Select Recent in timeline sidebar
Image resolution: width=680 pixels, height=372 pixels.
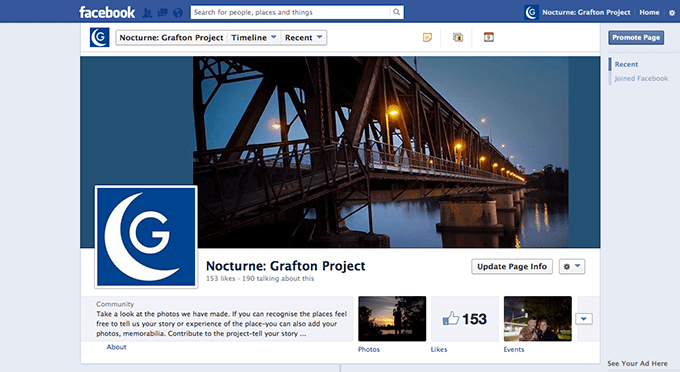click(626, 64)
